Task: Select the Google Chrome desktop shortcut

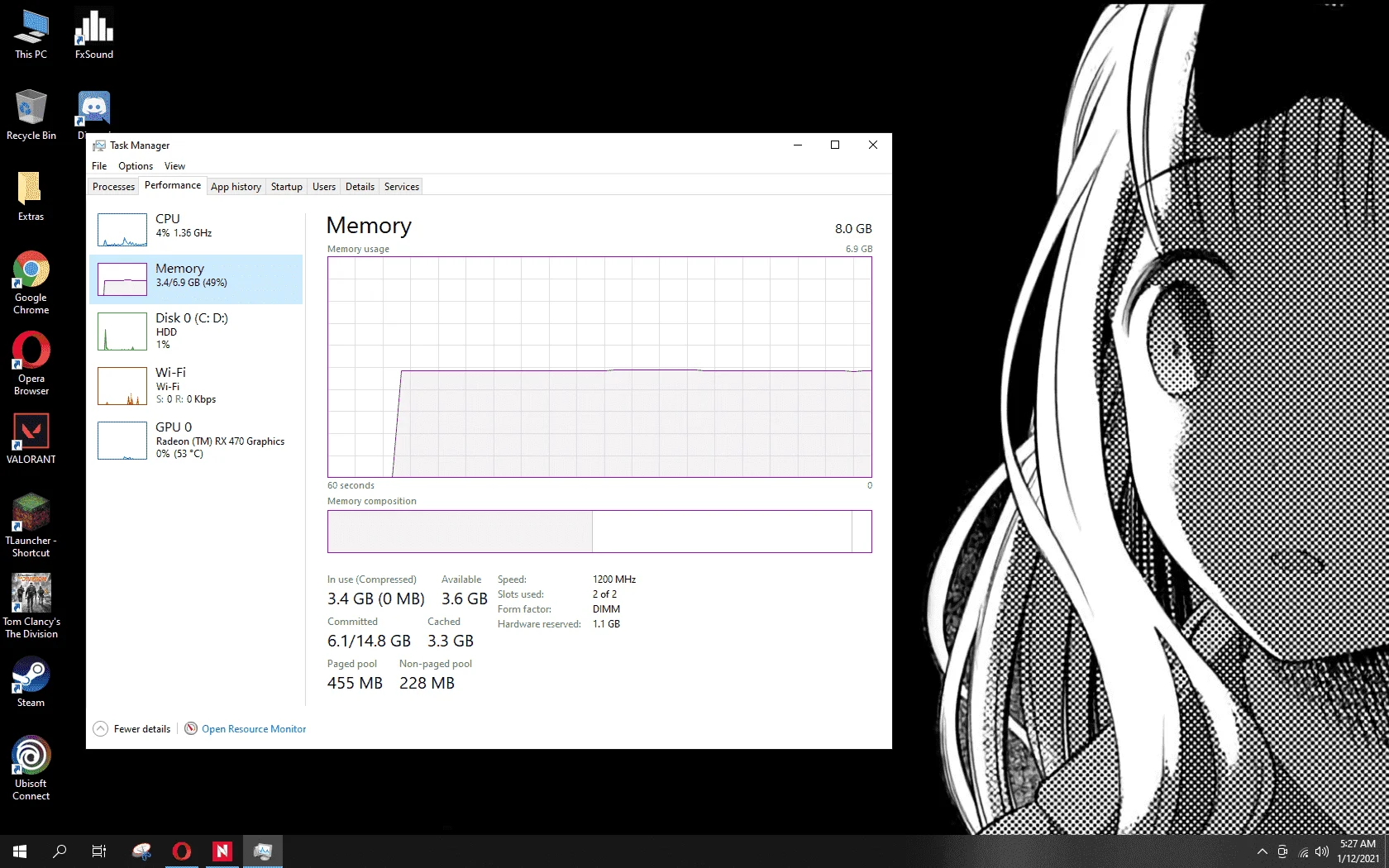Action: [x=31, y=283]
